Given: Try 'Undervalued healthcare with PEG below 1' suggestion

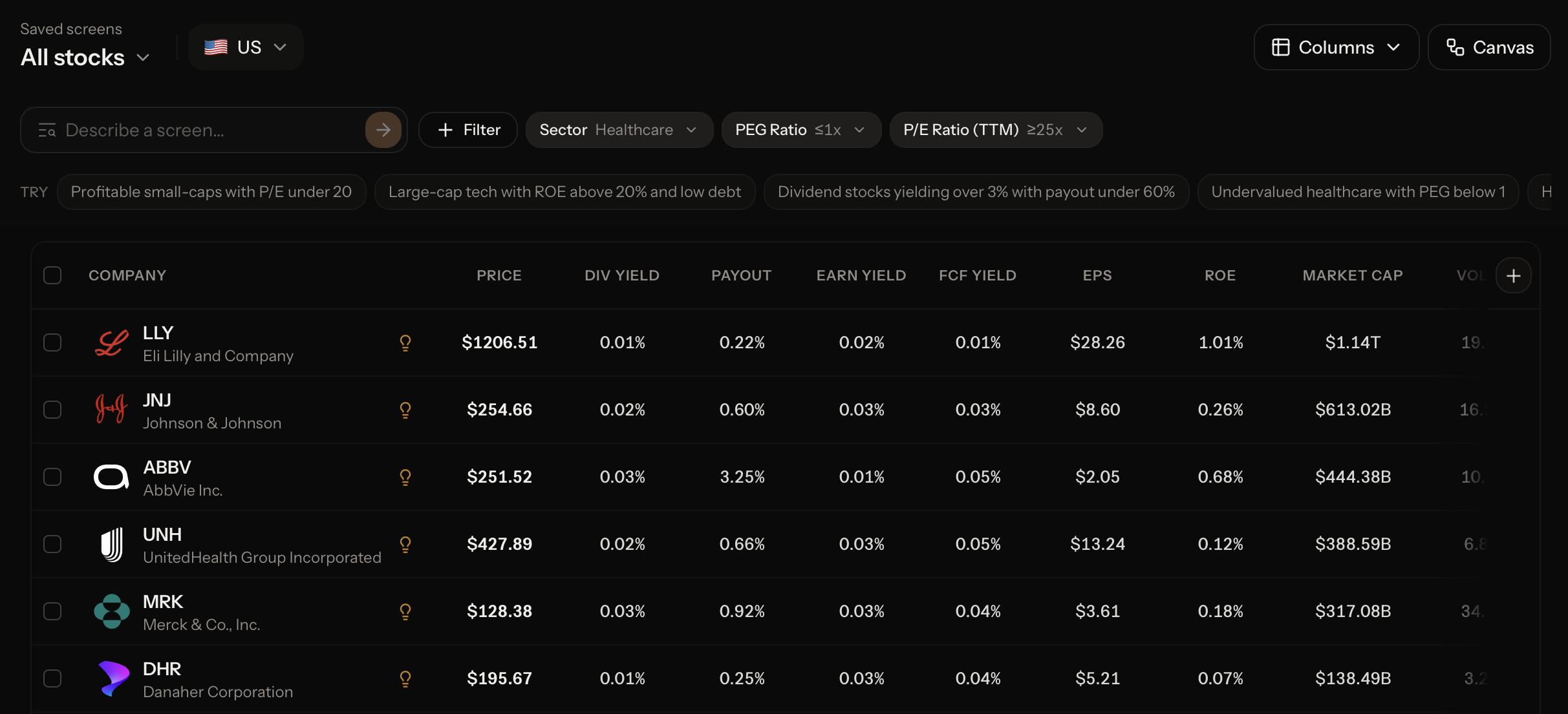Looking at the screenshot, I should point(1358,192).
